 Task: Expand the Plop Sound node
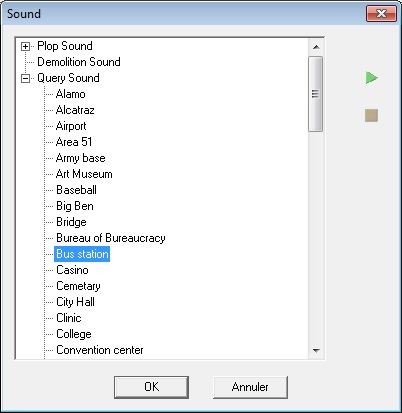click(25, 46)
